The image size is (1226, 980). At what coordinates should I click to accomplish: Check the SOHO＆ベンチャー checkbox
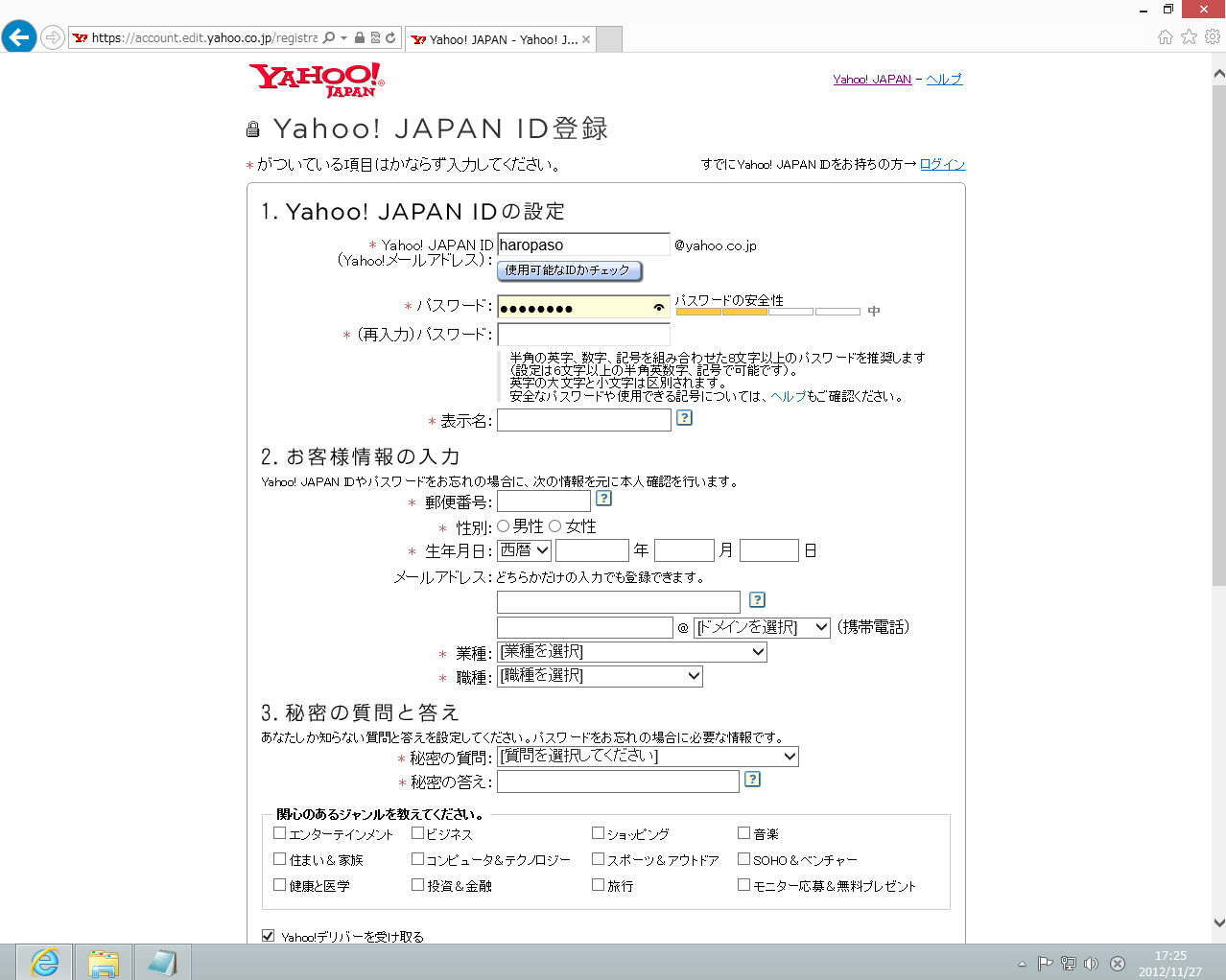(743, 859)
